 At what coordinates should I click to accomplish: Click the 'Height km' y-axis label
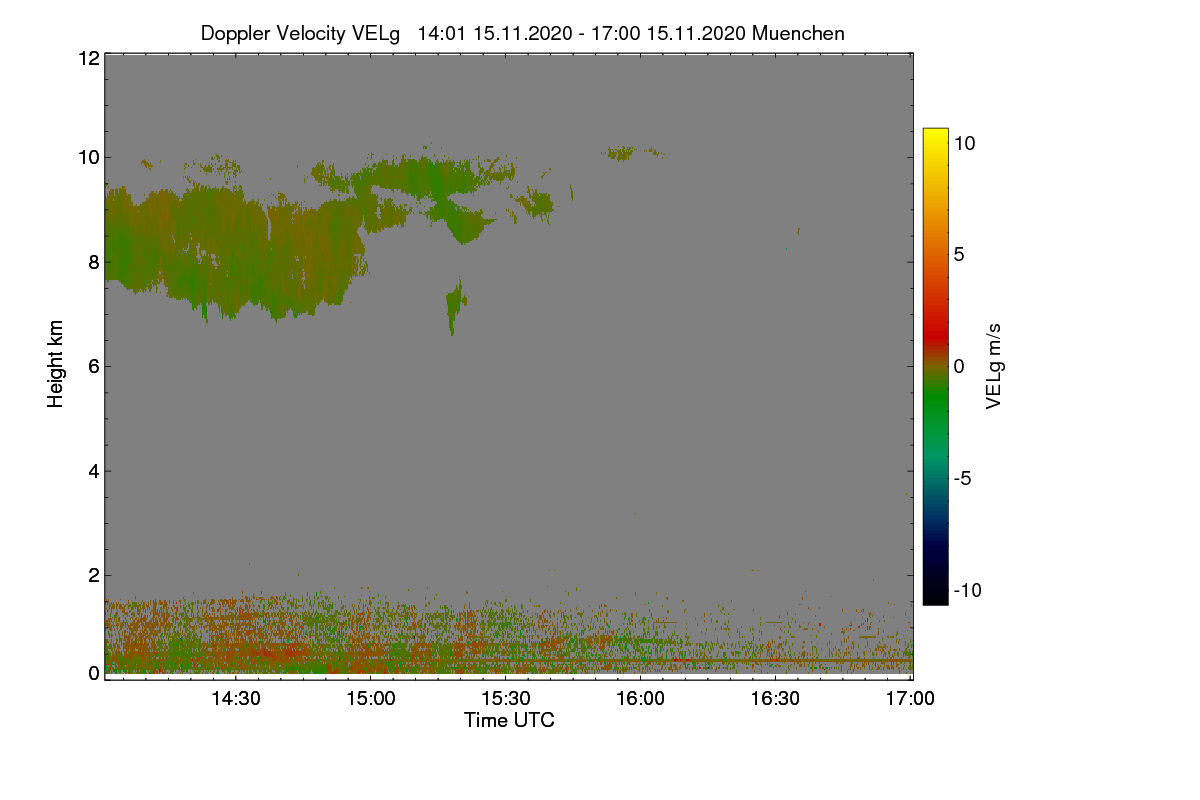56,364
